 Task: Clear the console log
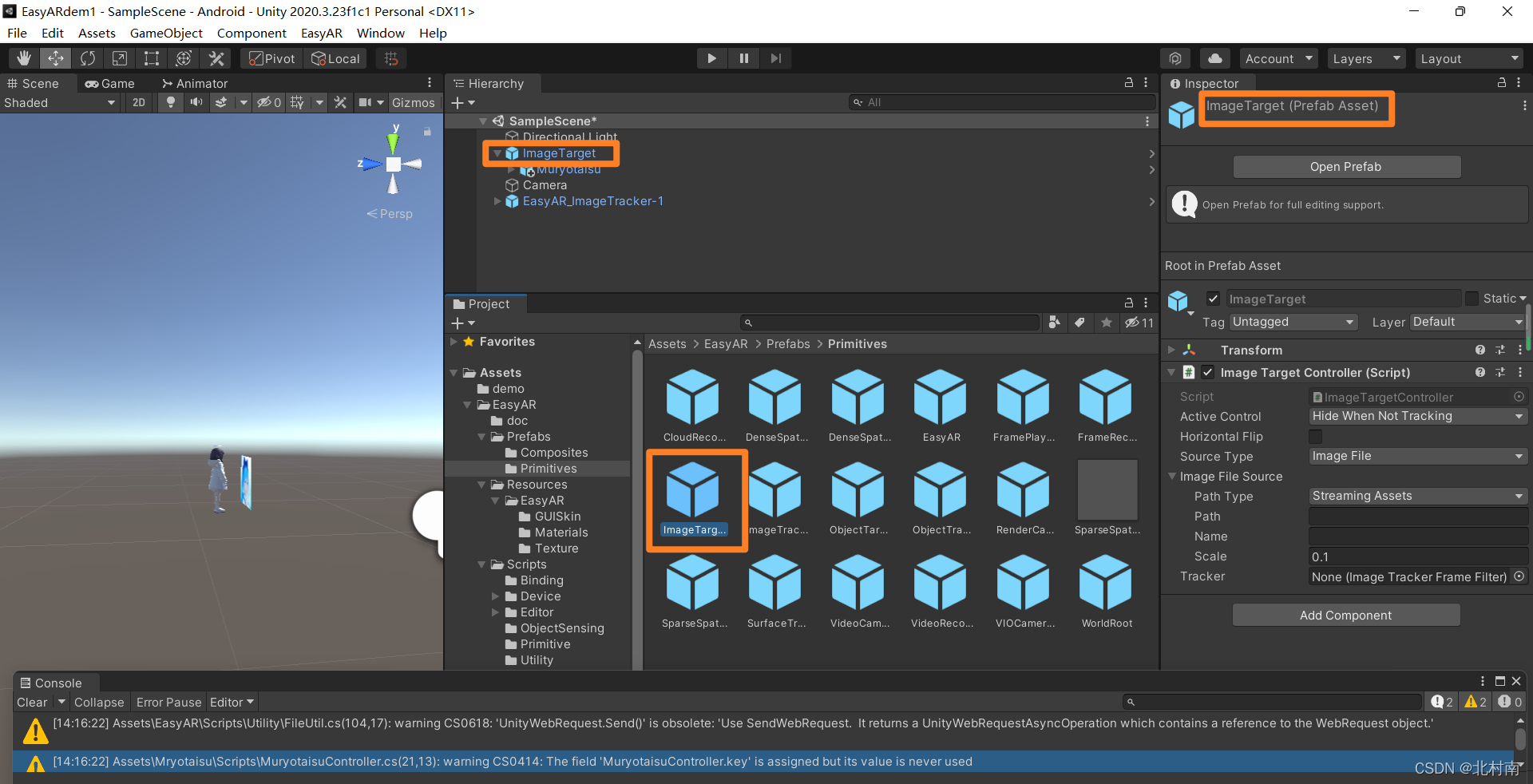[32, 702]
